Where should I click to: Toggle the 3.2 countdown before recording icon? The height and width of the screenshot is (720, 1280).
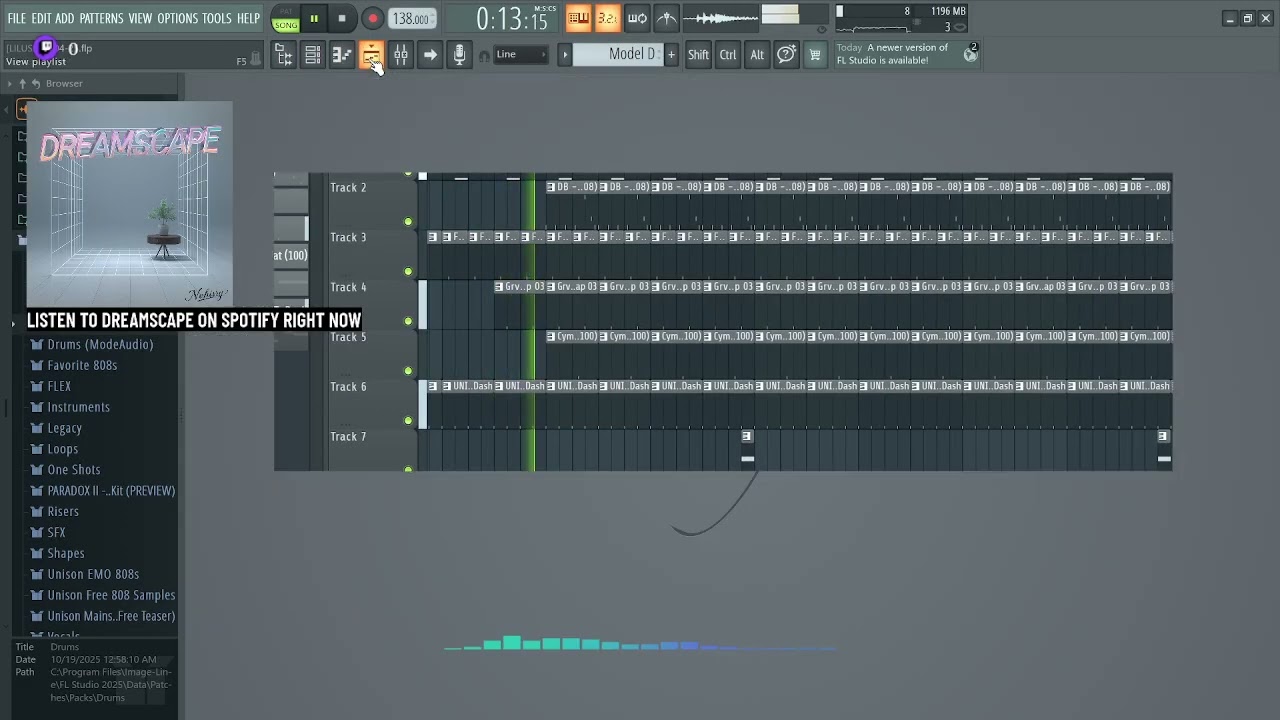[x=607, y=18]
